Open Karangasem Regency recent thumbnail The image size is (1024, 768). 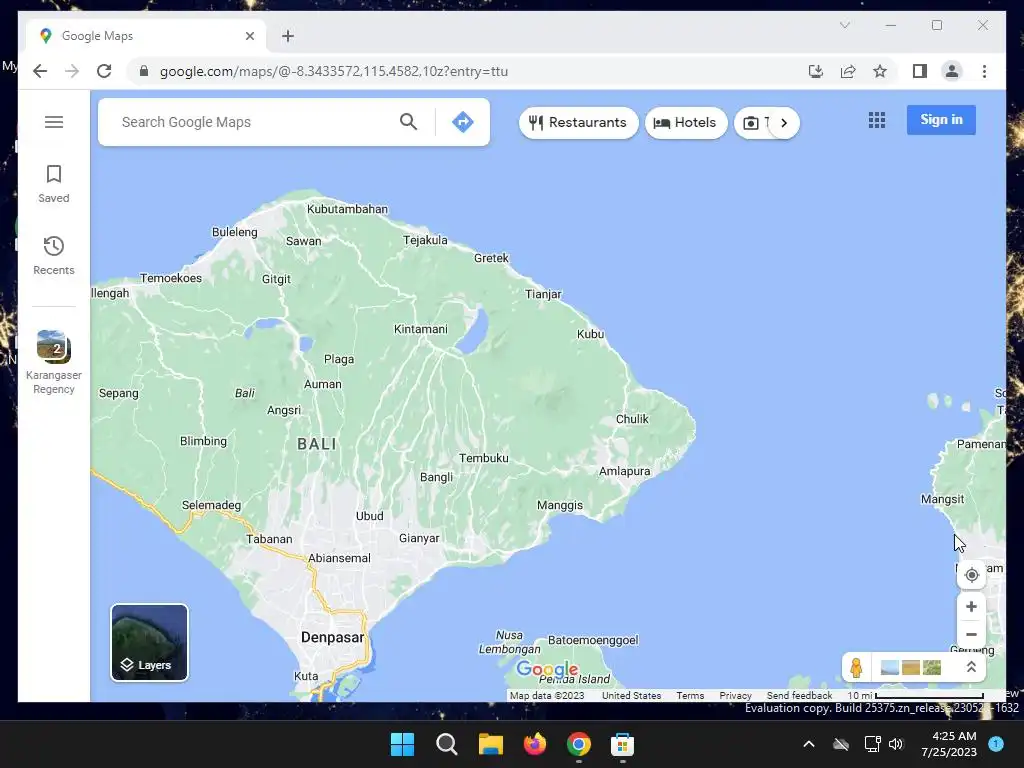coord(54,362)
